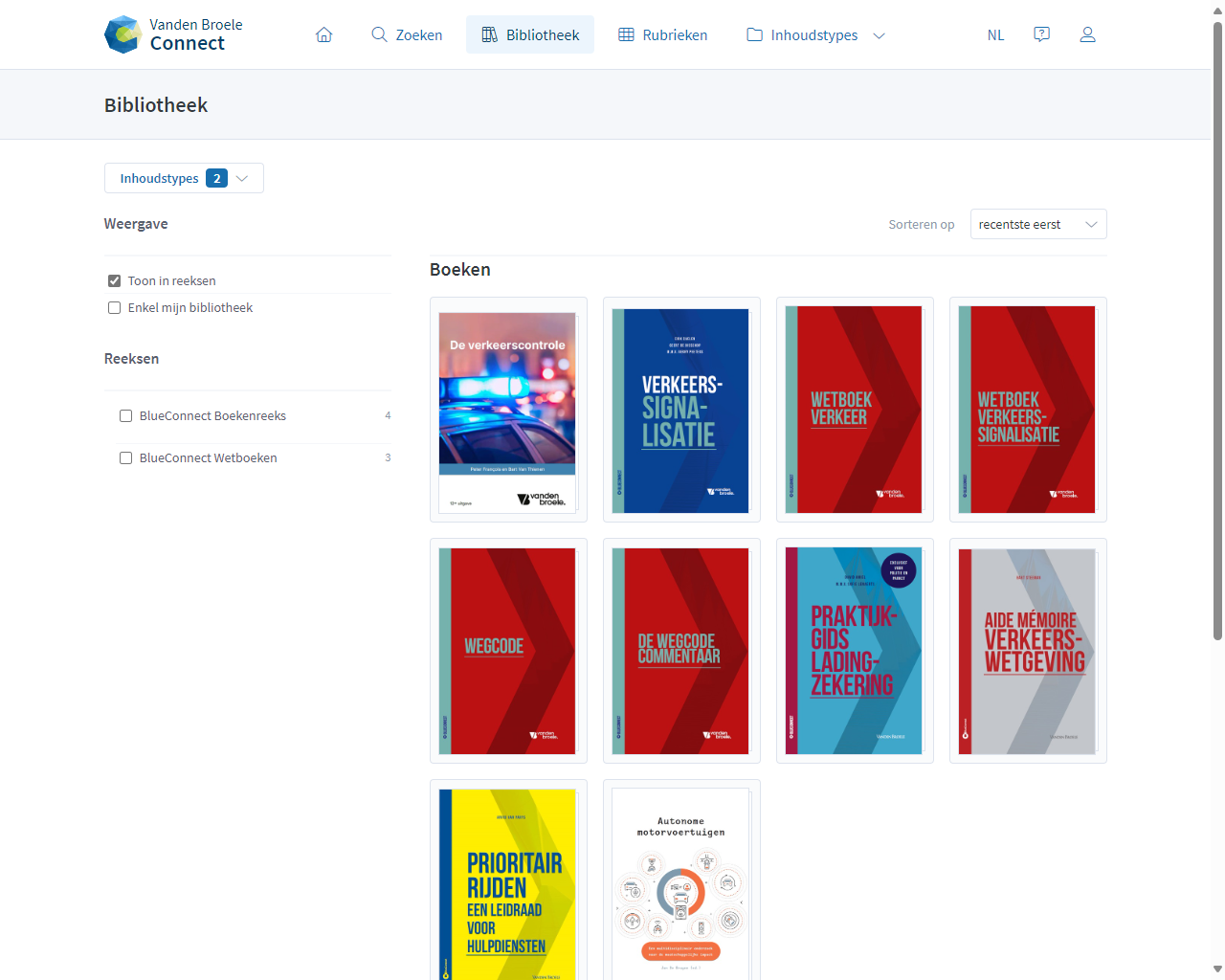The image size is (1225, 980).
Task: Click the 'Weergave' heading
Action: point(136,224)
